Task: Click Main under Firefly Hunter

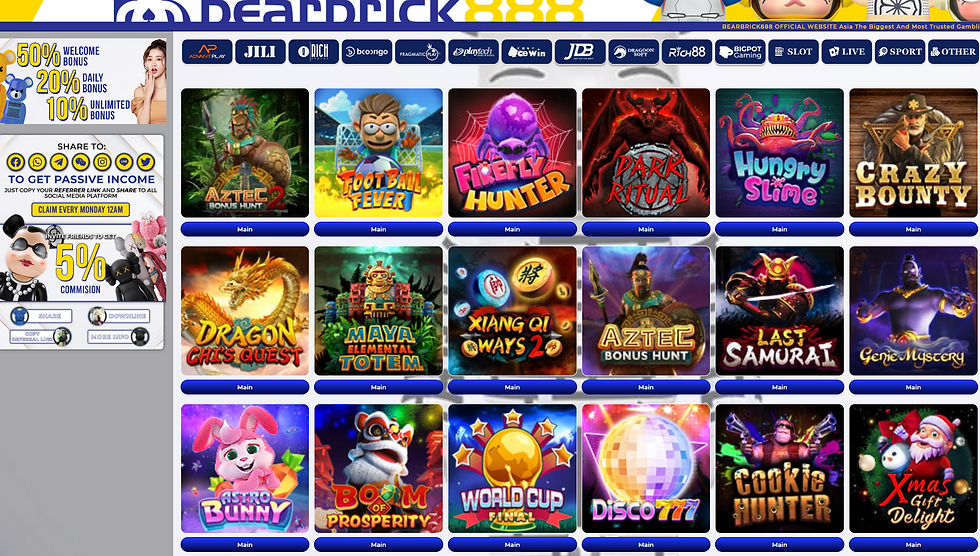Action: click(512, 229)
